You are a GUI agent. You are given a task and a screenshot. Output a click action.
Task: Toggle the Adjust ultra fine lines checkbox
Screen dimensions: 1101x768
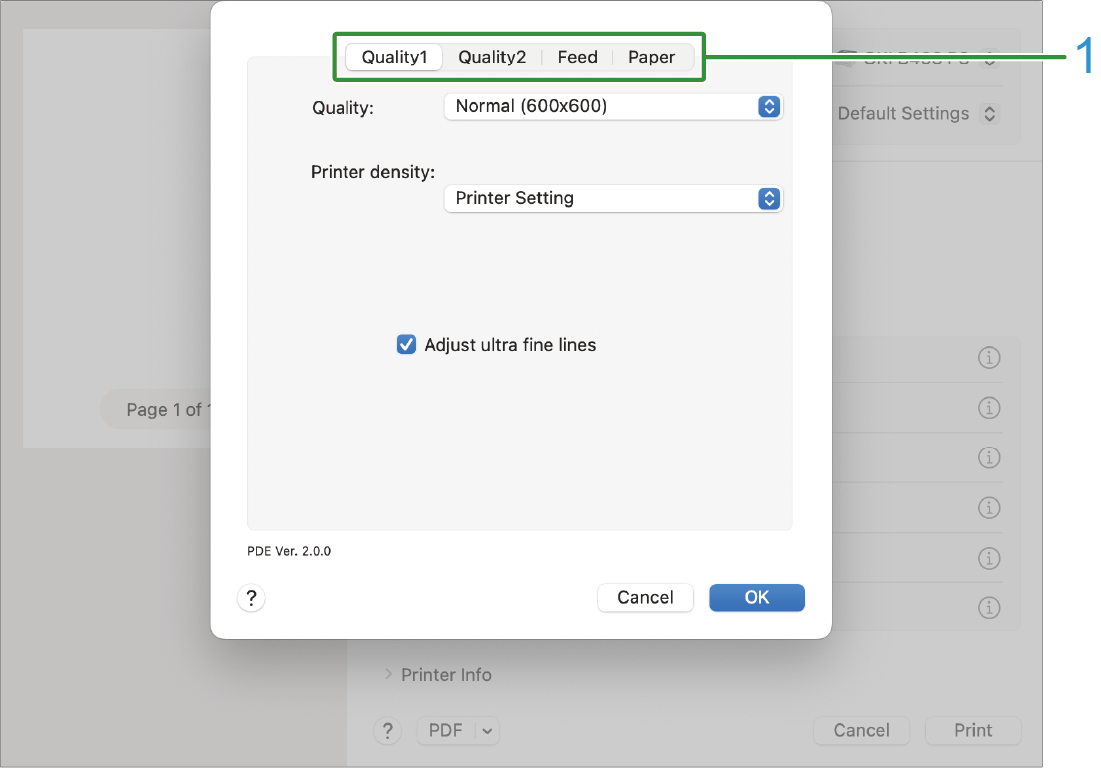pyautogui.click(x=406, y=345)
